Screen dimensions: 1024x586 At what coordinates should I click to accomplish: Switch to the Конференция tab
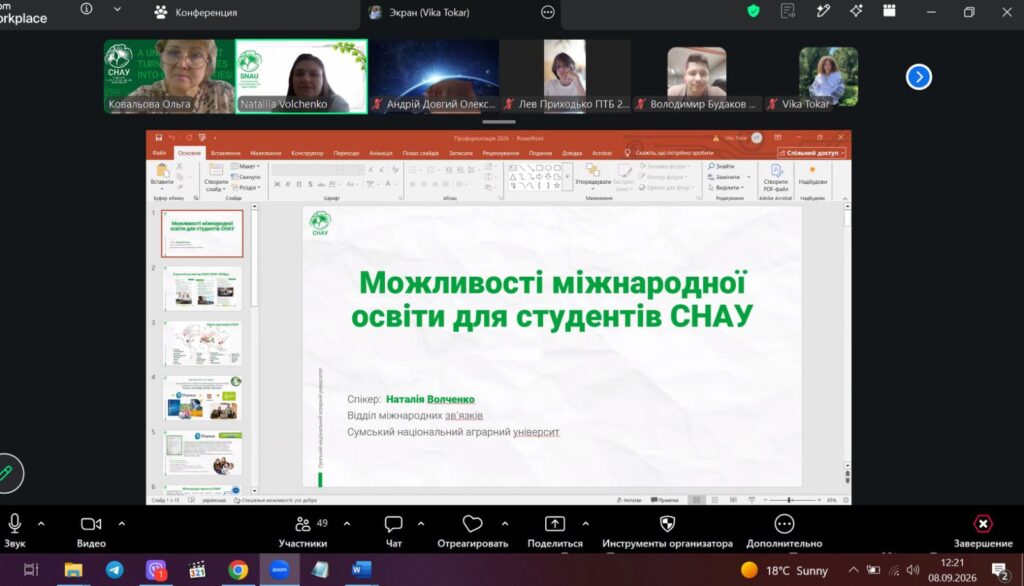195,12
